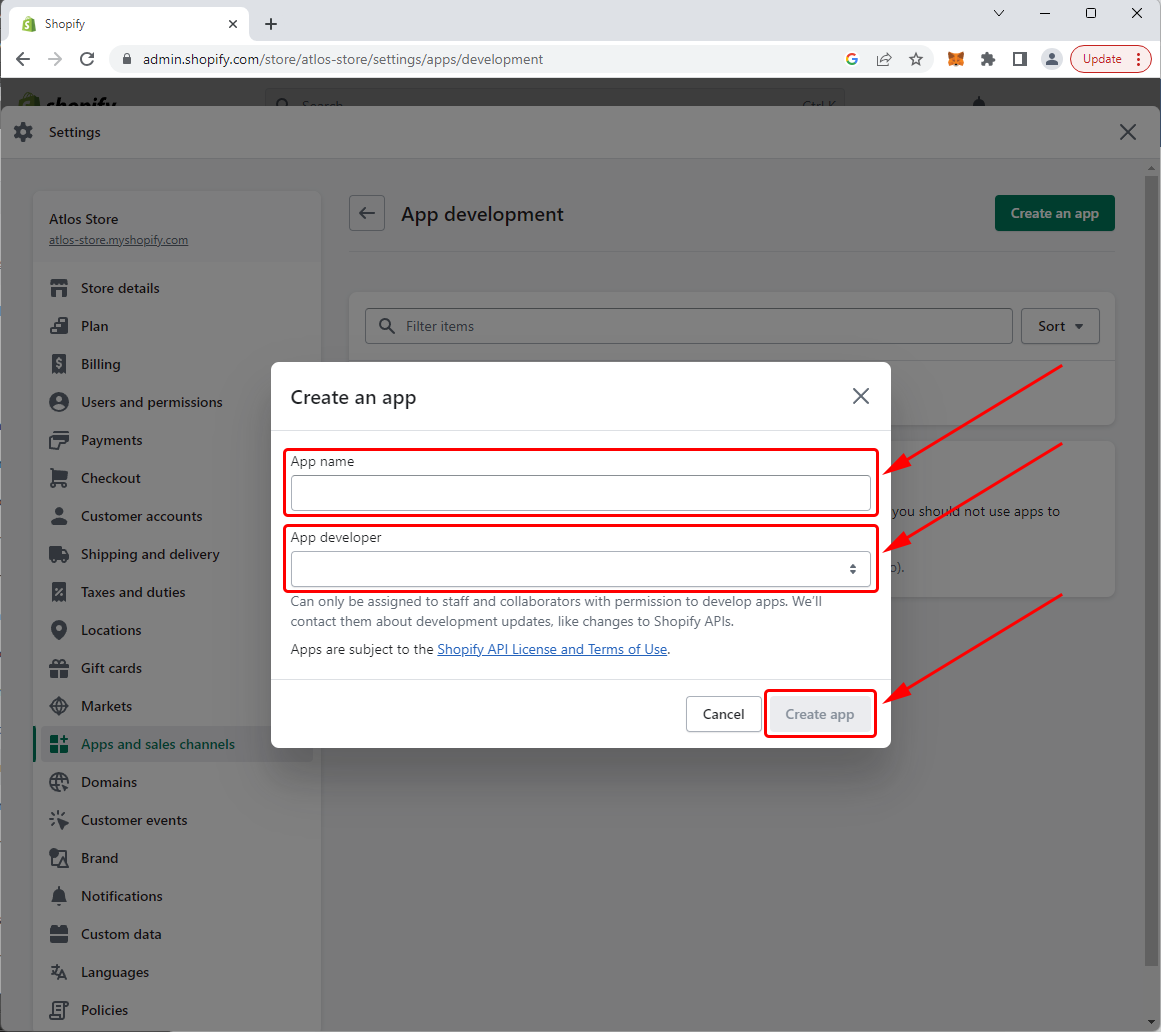Click the Checkout cart icon
The width and height of the screenshot is (1161, 1032).
pyautogui.click(x=59, y=478)
